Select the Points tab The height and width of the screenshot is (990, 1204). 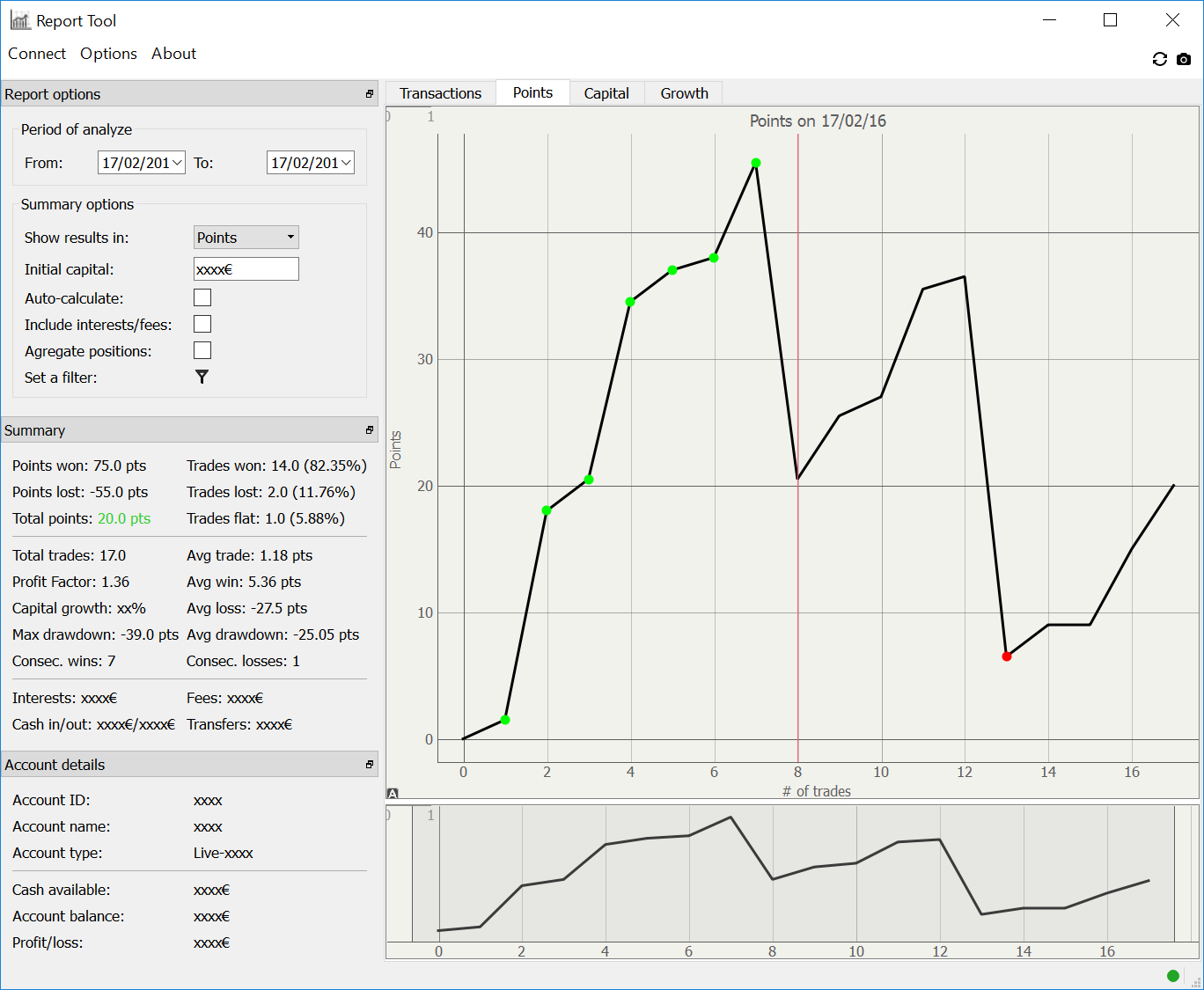coord(533,92)
